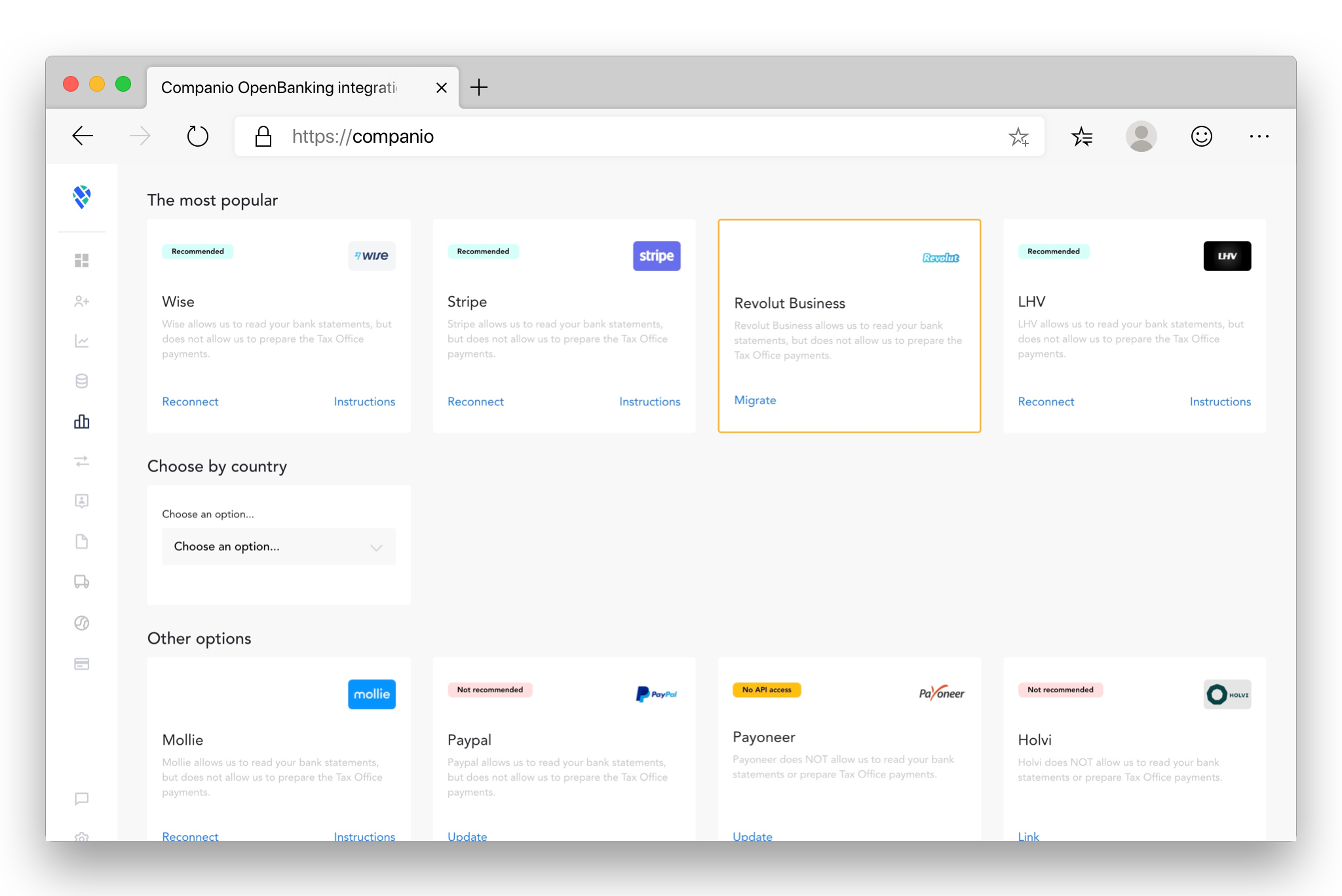Open the document page sidebar icon
The height and width of the screenshot is (896, 1342).
(x=81, y=542)
